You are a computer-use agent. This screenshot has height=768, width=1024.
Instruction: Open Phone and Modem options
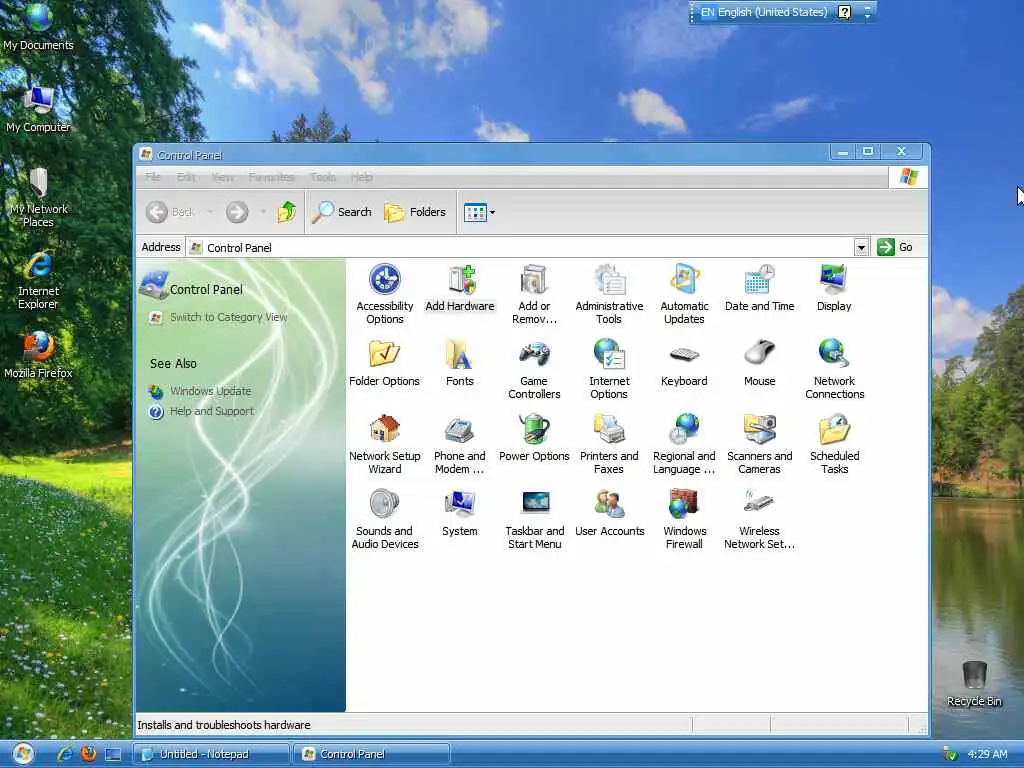pos(460,443)
